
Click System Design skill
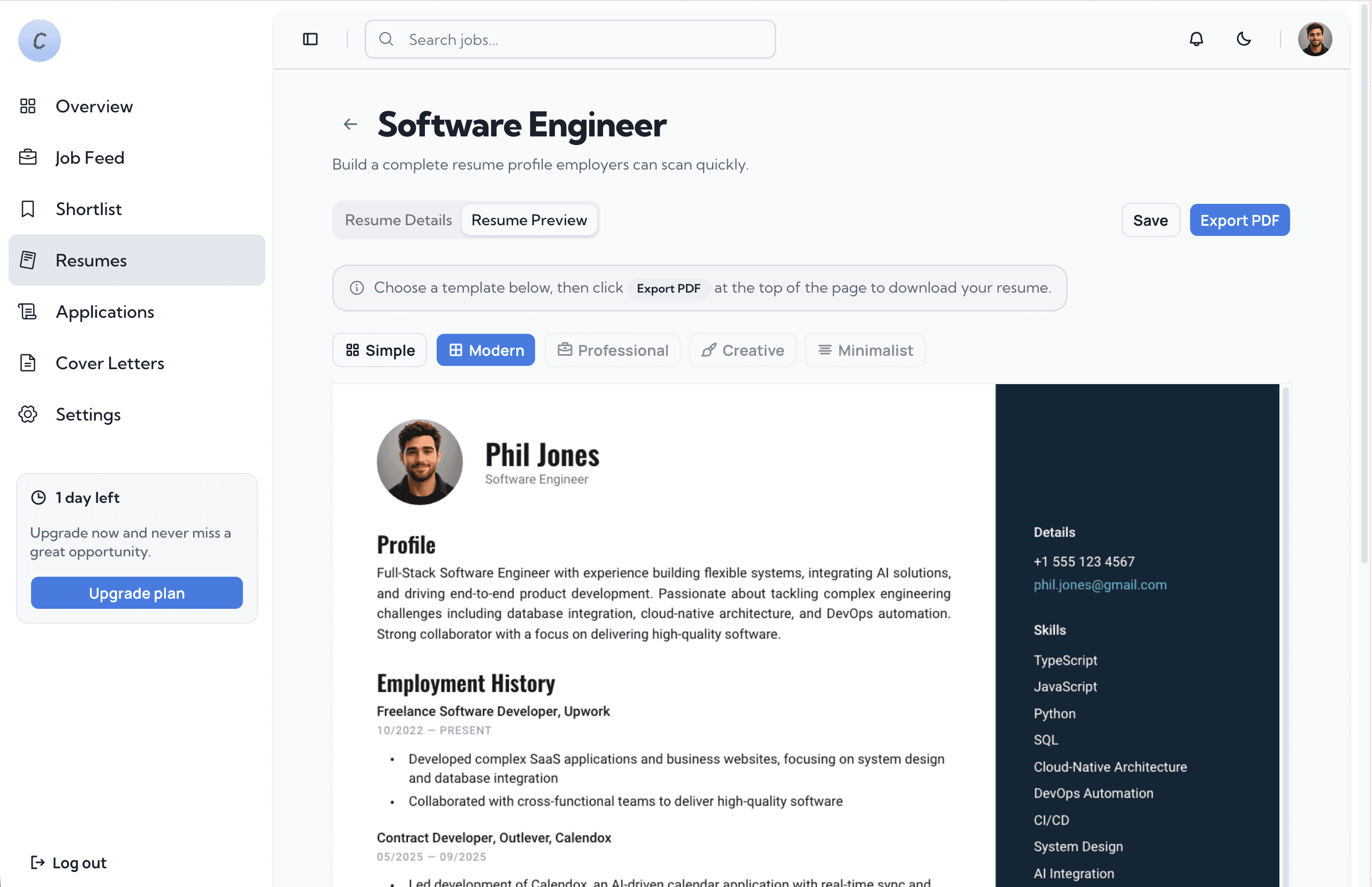(1078, 847)
